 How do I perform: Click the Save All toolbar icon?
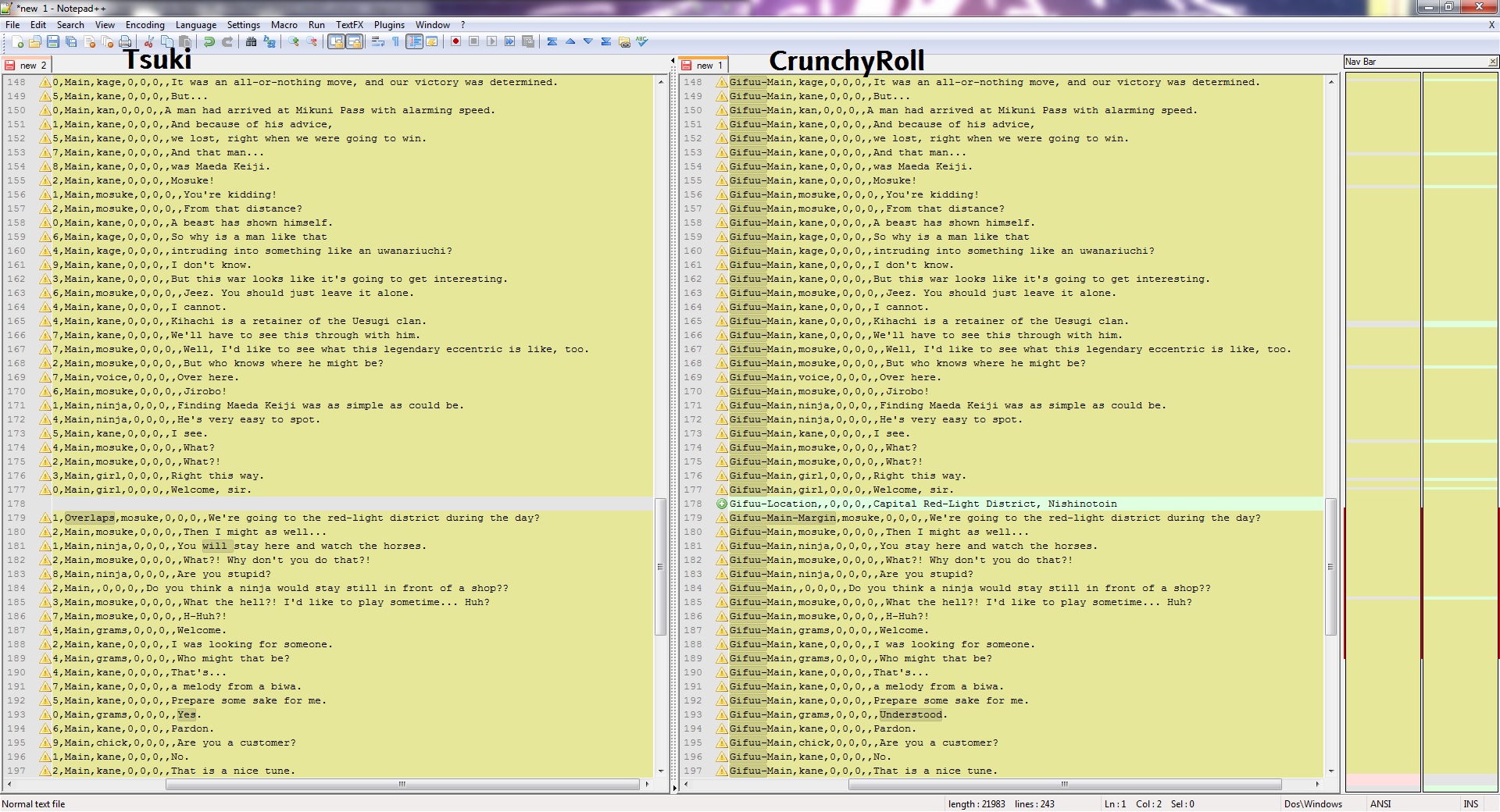pyautogui.click(x=71, y=42)
